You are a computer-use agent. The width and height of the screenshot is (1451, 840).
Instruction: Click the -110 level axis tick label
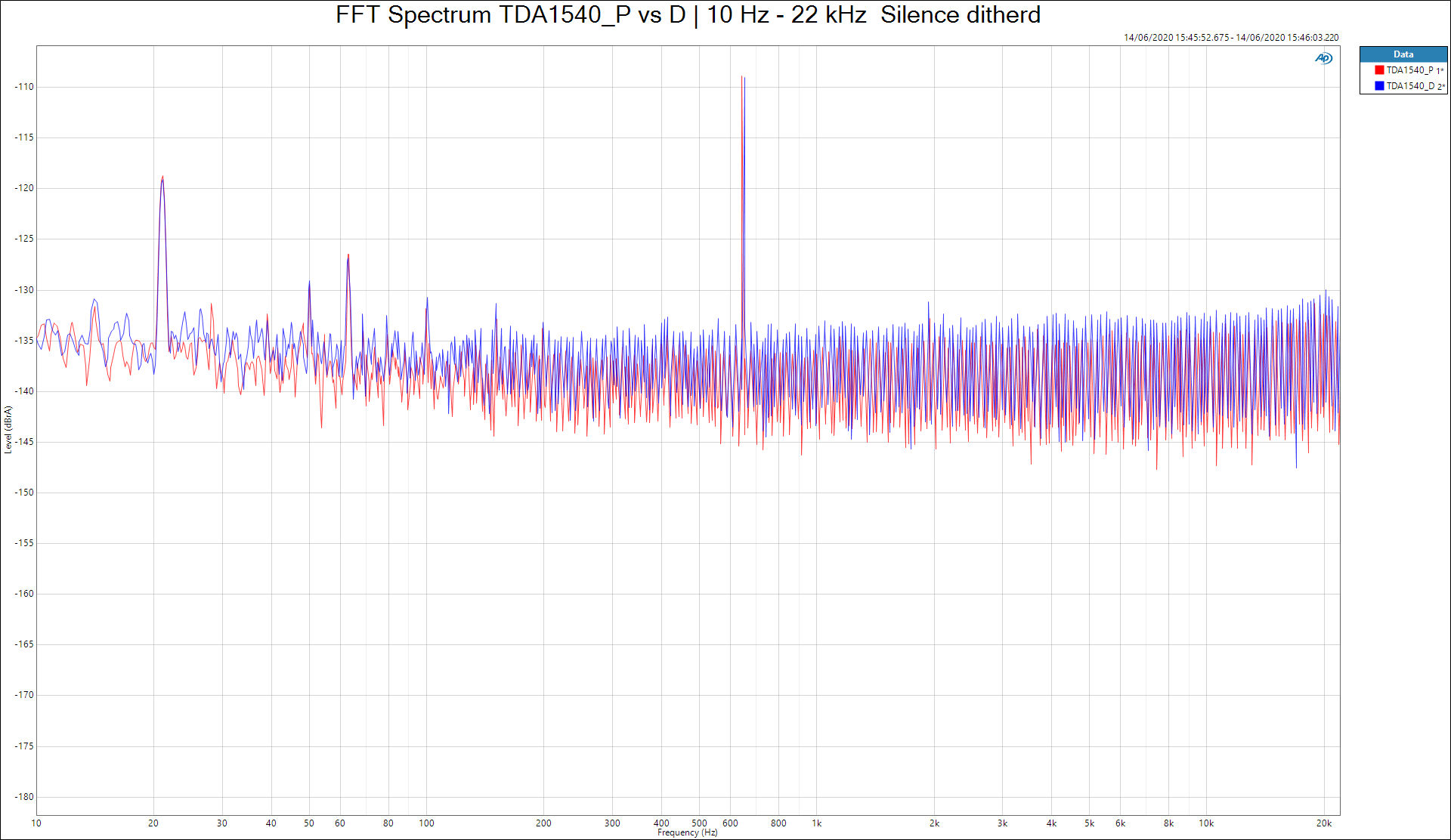point(24,87)
